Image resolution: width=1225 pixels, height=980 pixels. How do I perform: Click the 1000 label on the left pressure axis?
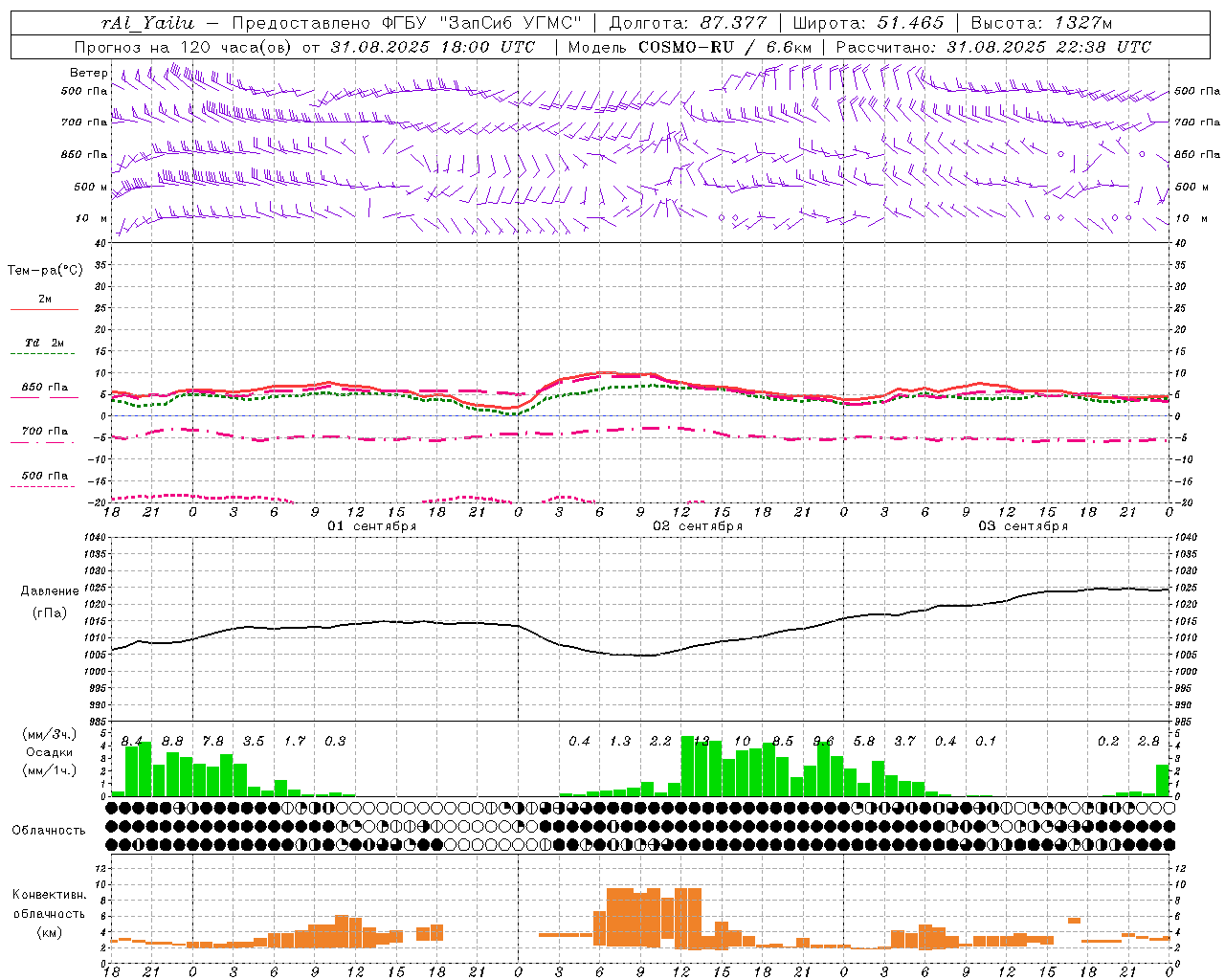pos(93,672)
